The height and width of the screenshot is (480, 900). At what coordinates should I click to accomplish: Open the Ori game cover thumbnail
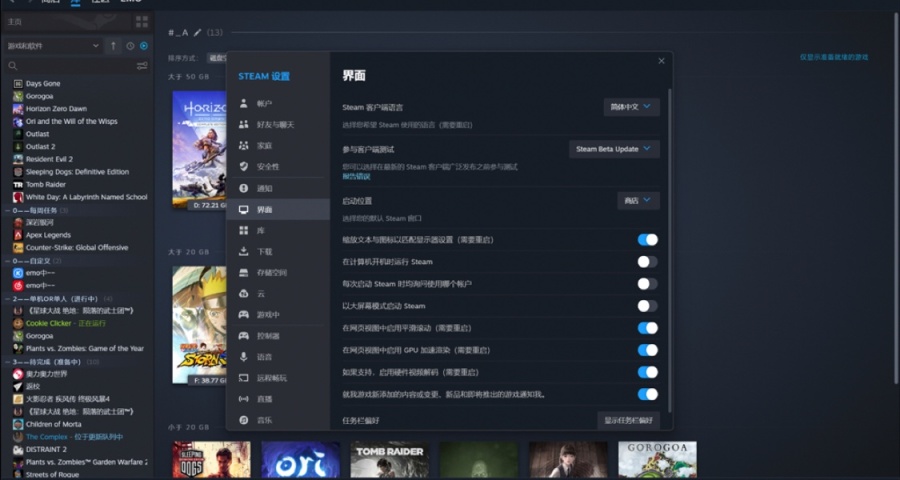[301, 459]
